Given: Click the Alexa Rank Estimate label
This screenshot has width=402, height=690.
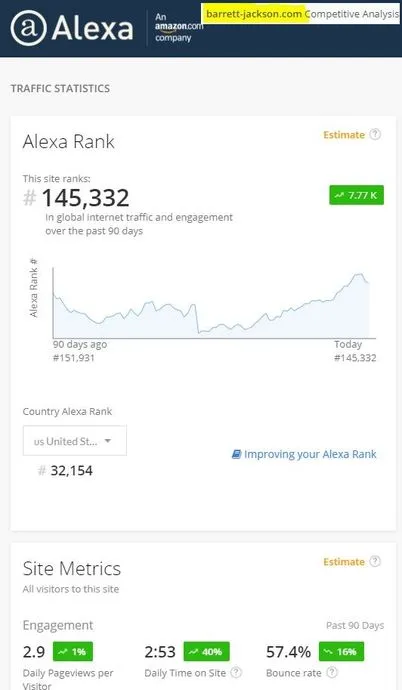Looking at the screenshot, I should pyautogui.click(x=344, y=135).
